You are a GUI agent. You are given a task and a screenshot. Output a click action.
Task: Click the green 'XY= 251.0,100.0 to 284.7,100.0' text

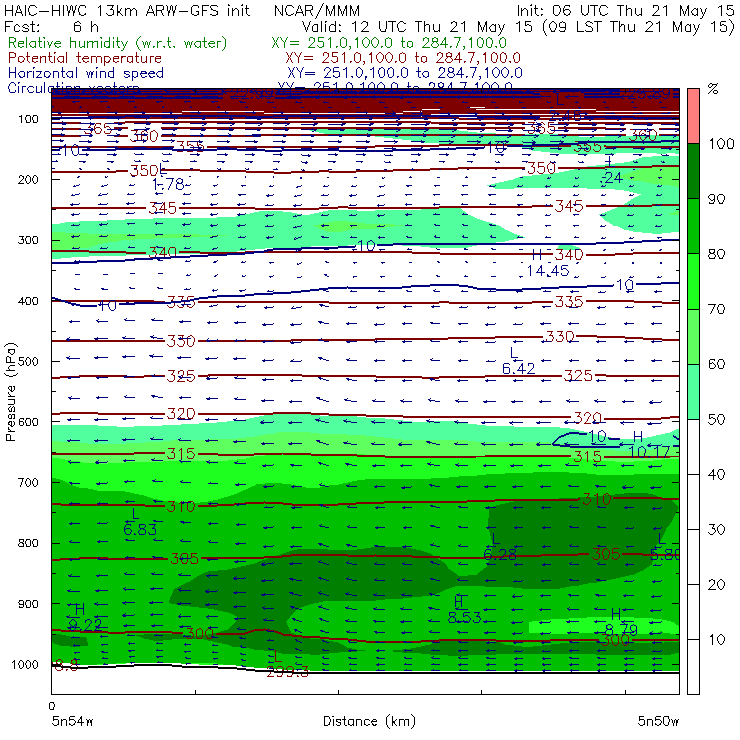pos(389,43)
